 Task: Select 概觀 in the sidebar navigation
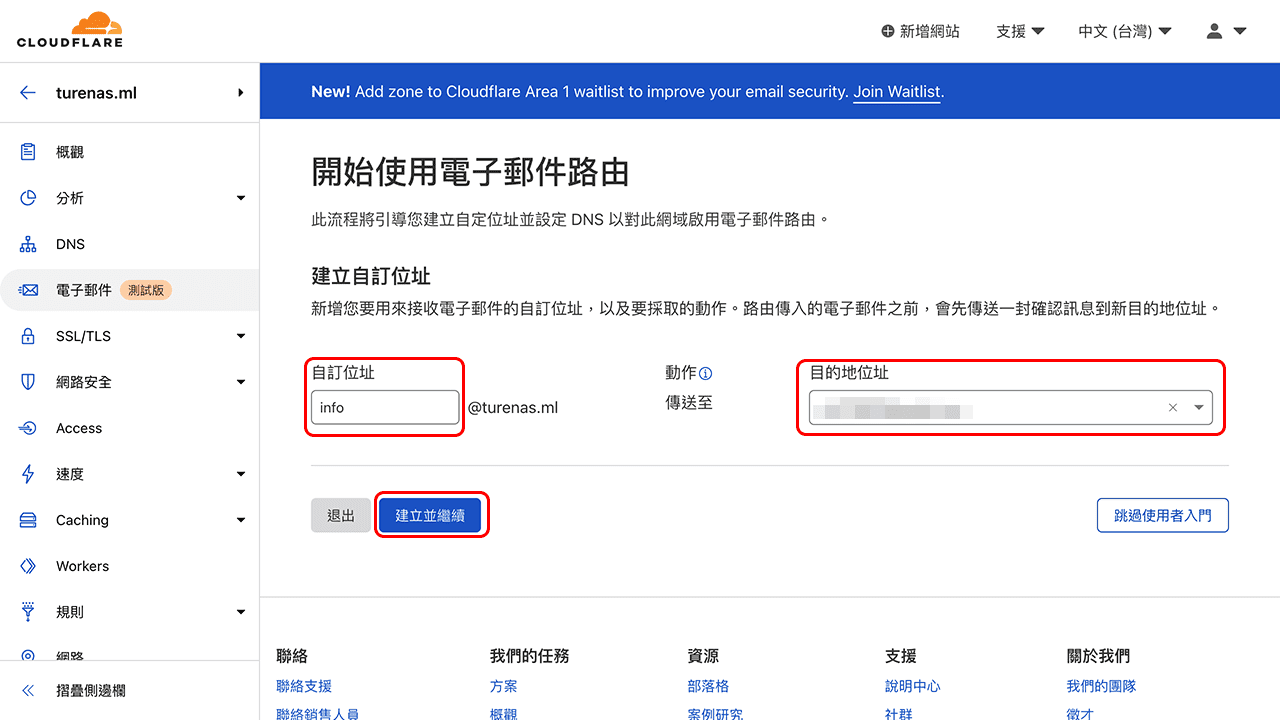pos(70,151)
